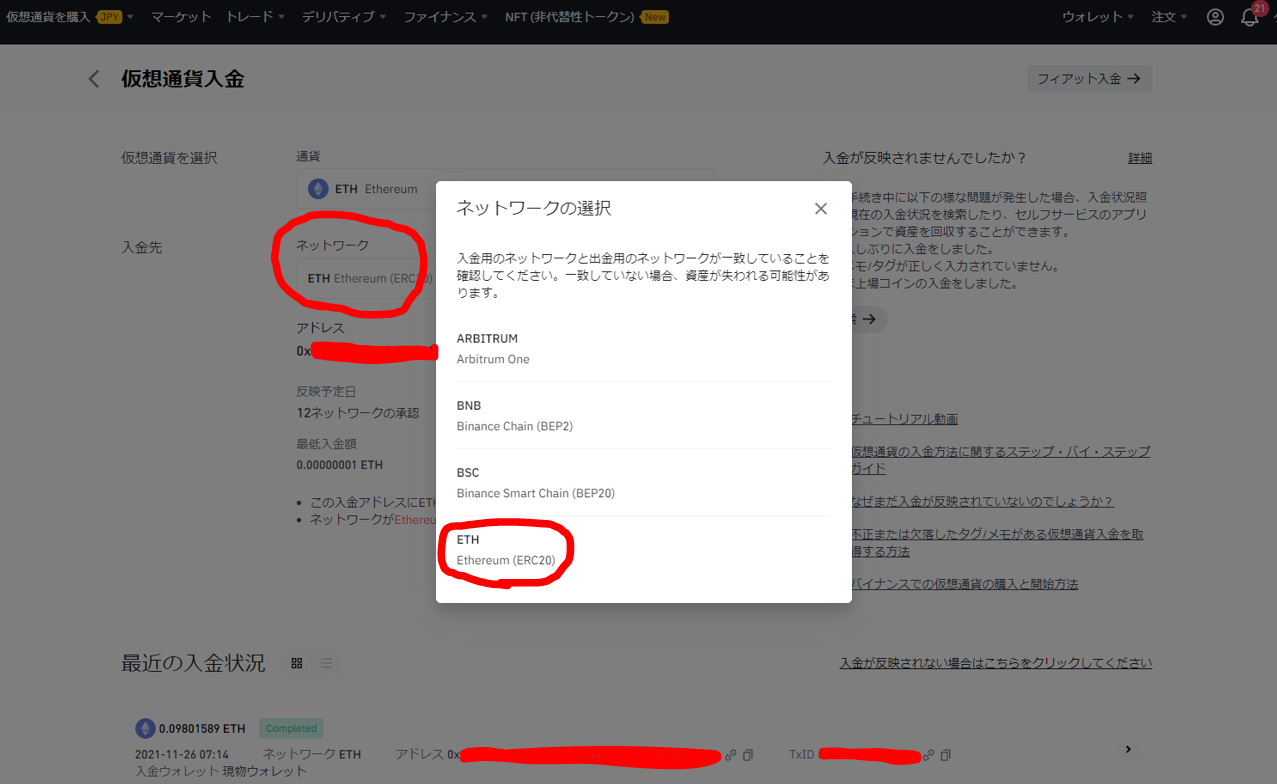Screen dimensions: 1277x784
Task: Open the address external link icon
Action: (x=729, y=755)
